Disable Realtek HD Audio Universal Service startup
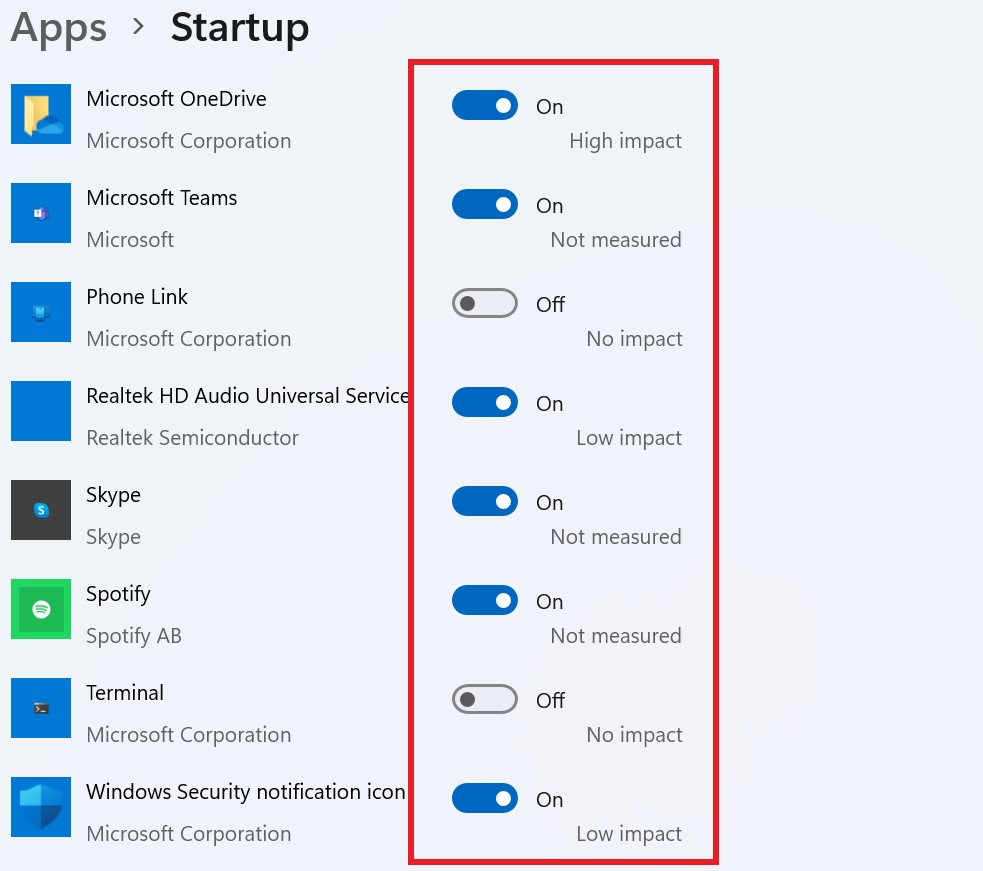Image resolution: width=983 pixels, height=871 pixels. pos(485,402)
